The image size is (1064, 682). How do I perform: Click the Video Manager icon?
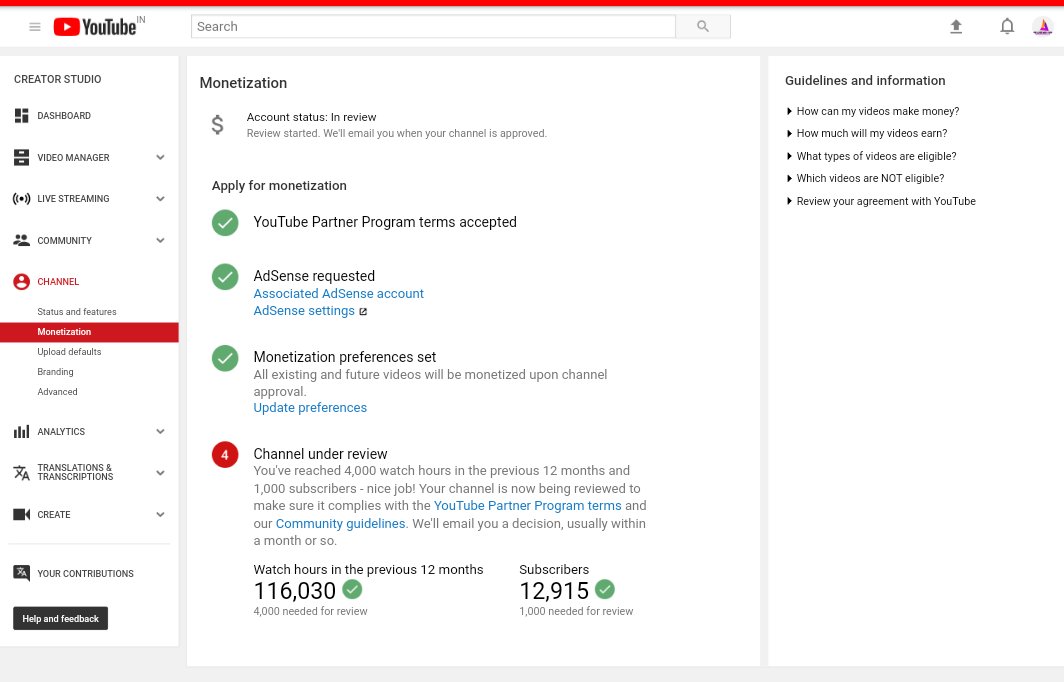[22, 157]
